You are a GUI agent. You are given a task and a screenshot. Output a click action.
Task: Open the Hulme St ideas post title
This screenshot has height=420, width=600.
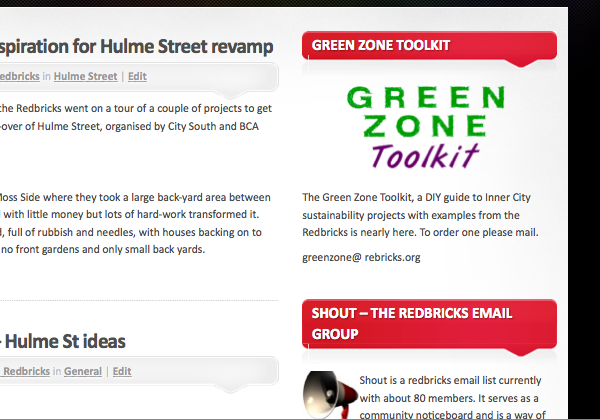(x=62, y=341)
